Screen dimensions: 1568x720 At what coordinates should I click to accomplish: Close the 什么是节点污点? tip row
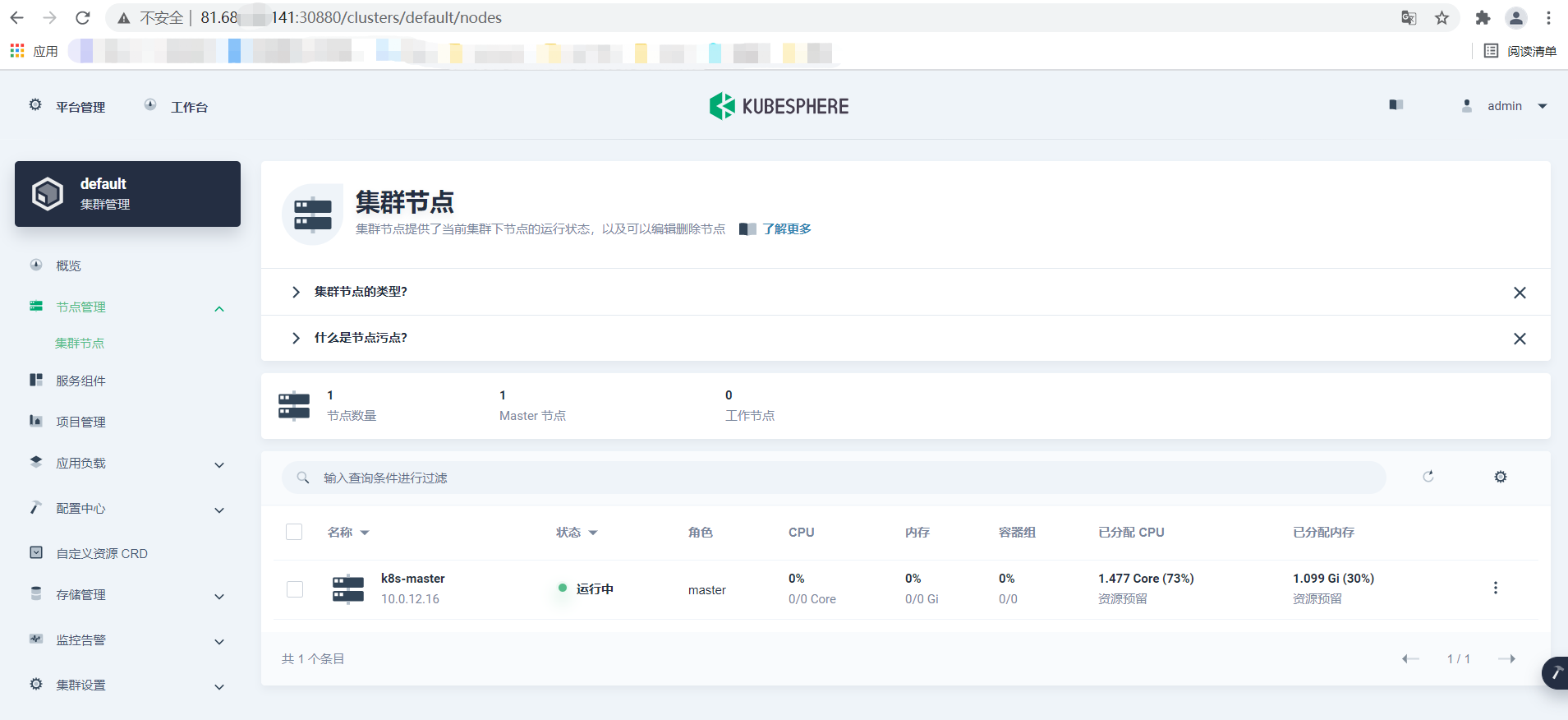point(1520,339)
